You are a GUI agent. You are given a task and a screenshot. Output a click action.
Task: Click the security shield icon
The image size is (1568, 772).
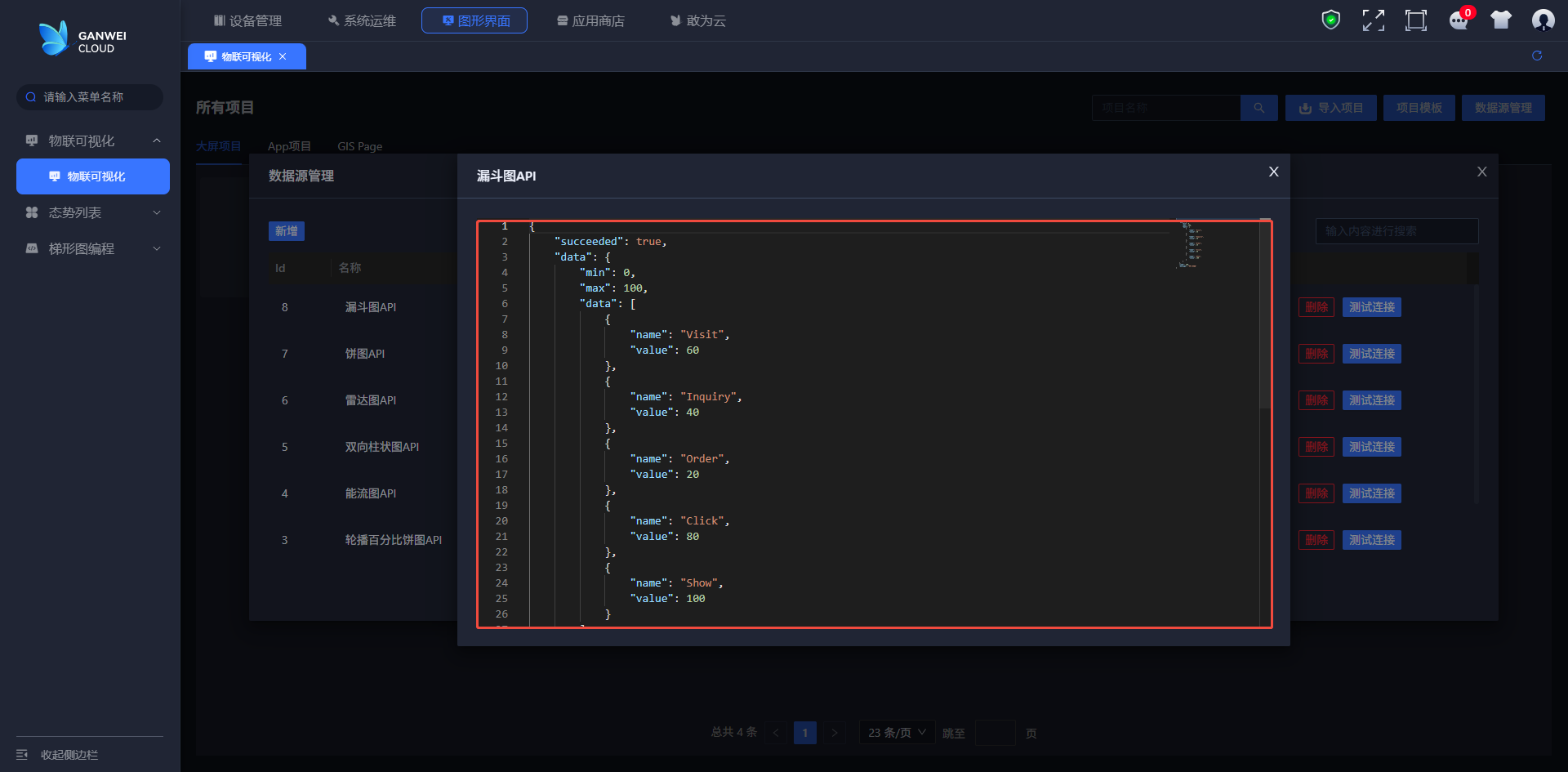pos(1331,20)
